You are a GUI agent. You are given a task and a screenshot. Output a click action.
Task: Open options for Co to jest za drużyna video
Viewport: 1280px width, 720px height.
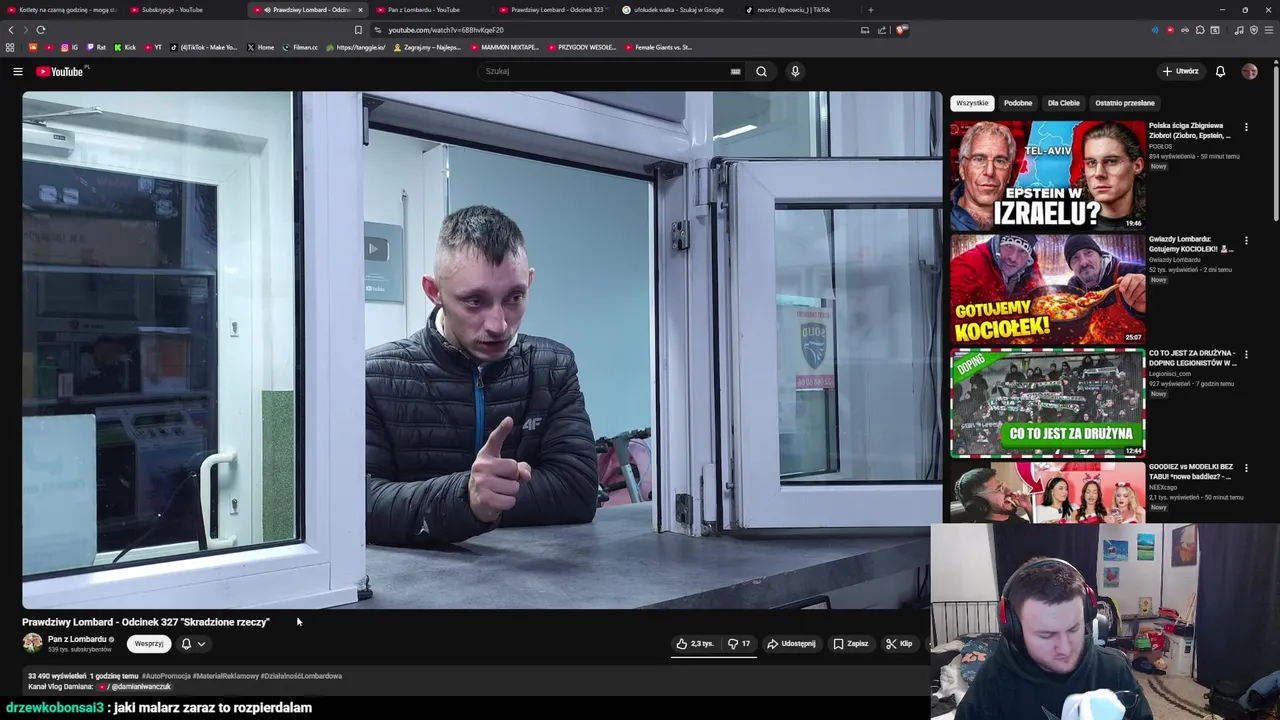tap(1246, 354)
